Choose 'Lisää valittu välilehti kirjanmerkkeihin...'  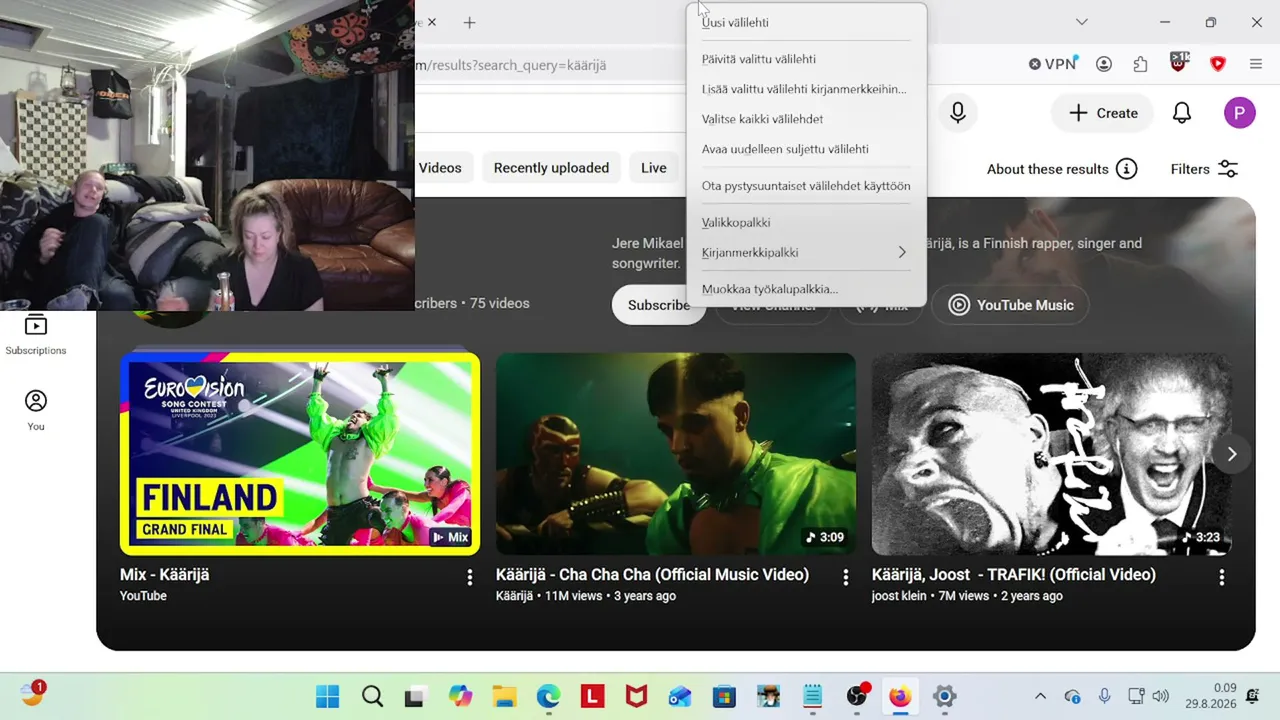(x=806, y=89)
